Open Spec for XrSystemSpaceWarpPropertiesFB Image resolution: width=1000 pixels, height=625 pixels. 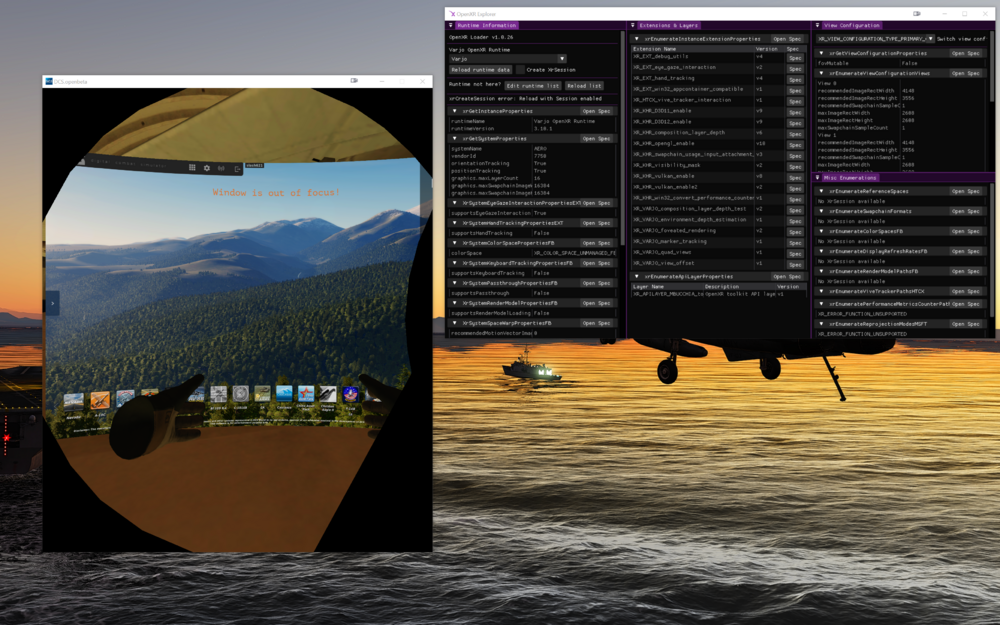click(x=596, y=323)
